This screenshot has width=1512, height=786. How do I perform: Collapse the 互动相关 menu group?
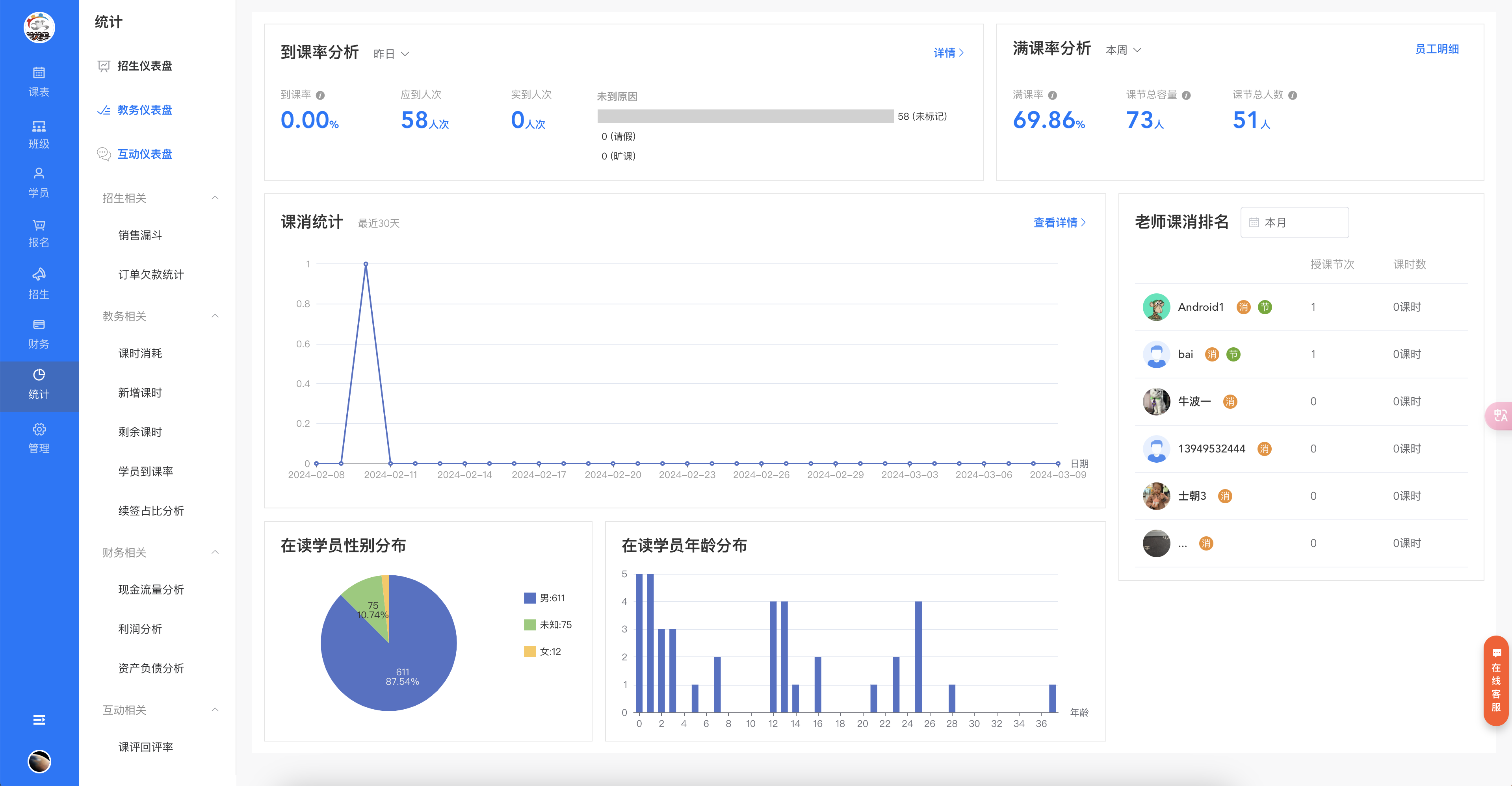(x=215, y=710)
